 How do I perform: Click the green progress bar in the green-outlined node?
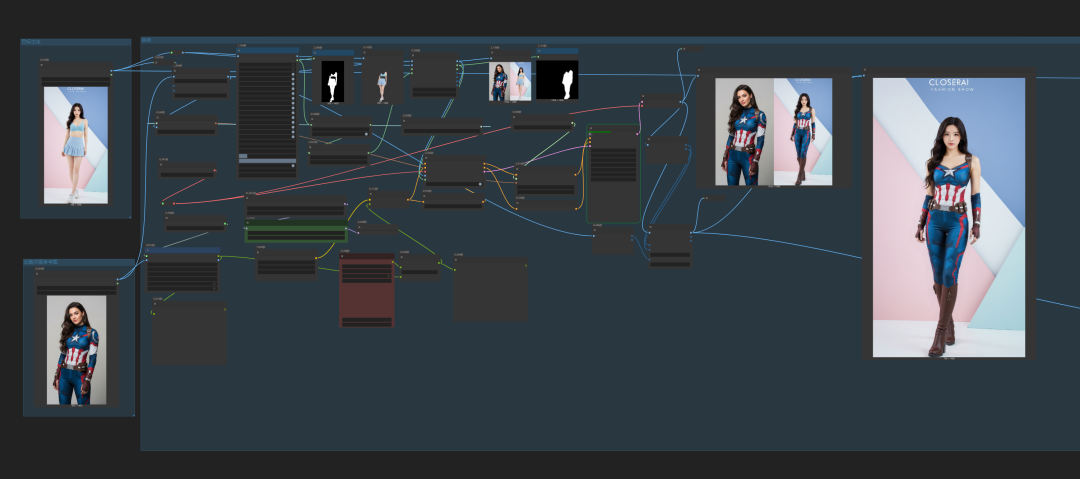[x=600, y=132]
